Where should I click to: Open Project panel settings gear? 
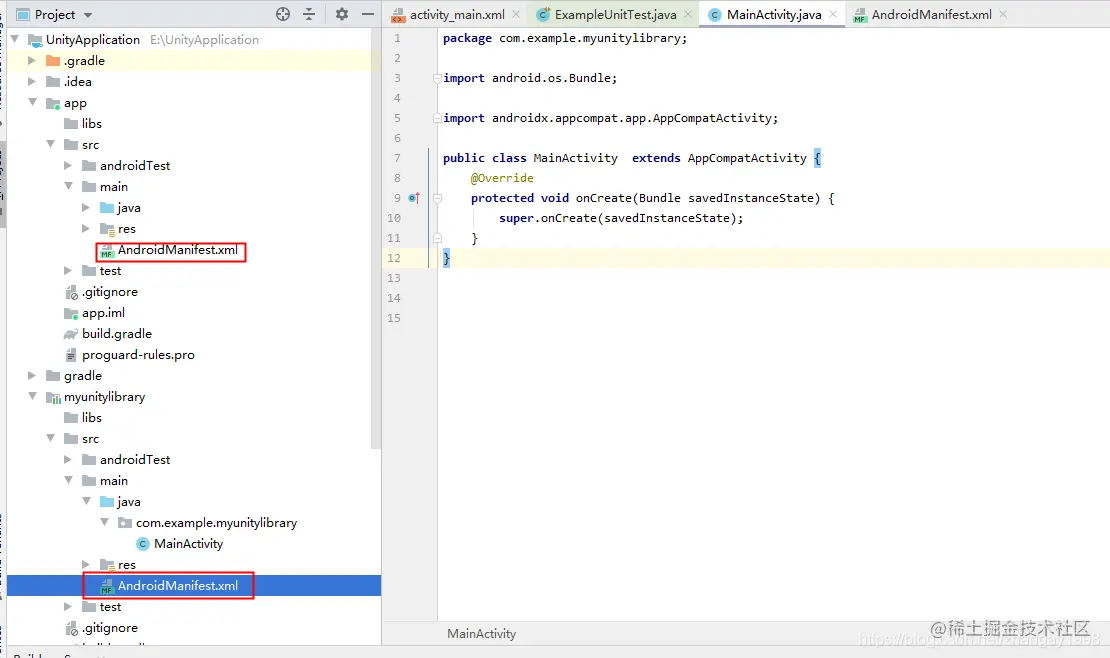coord(342,14)
